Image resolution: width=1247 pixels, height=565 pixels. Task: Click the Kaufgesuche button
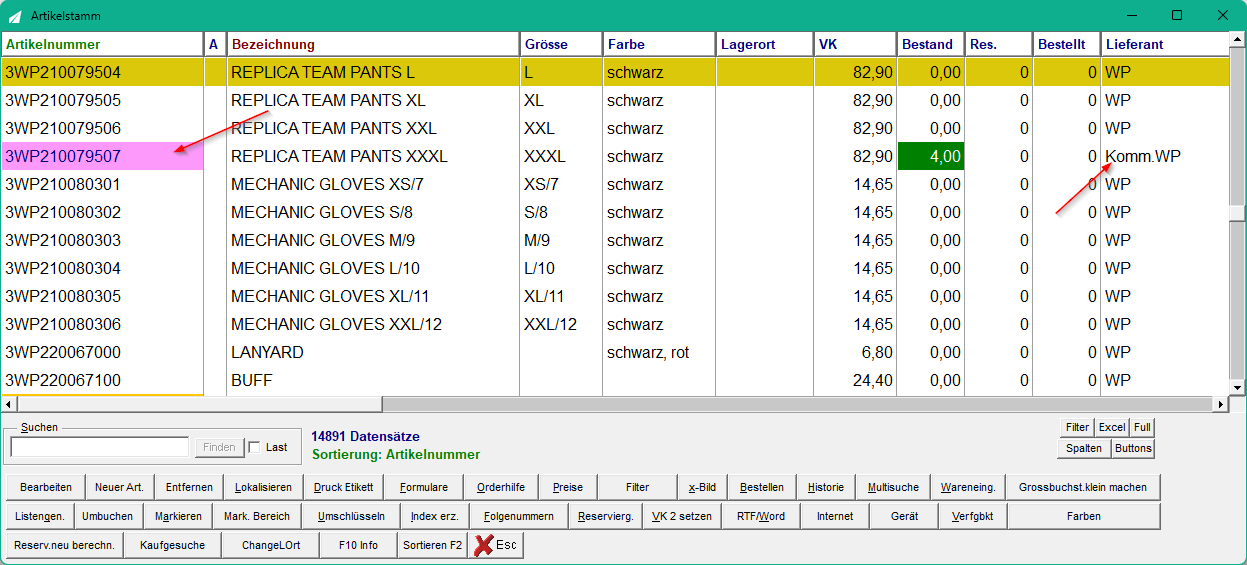point(173,545)
